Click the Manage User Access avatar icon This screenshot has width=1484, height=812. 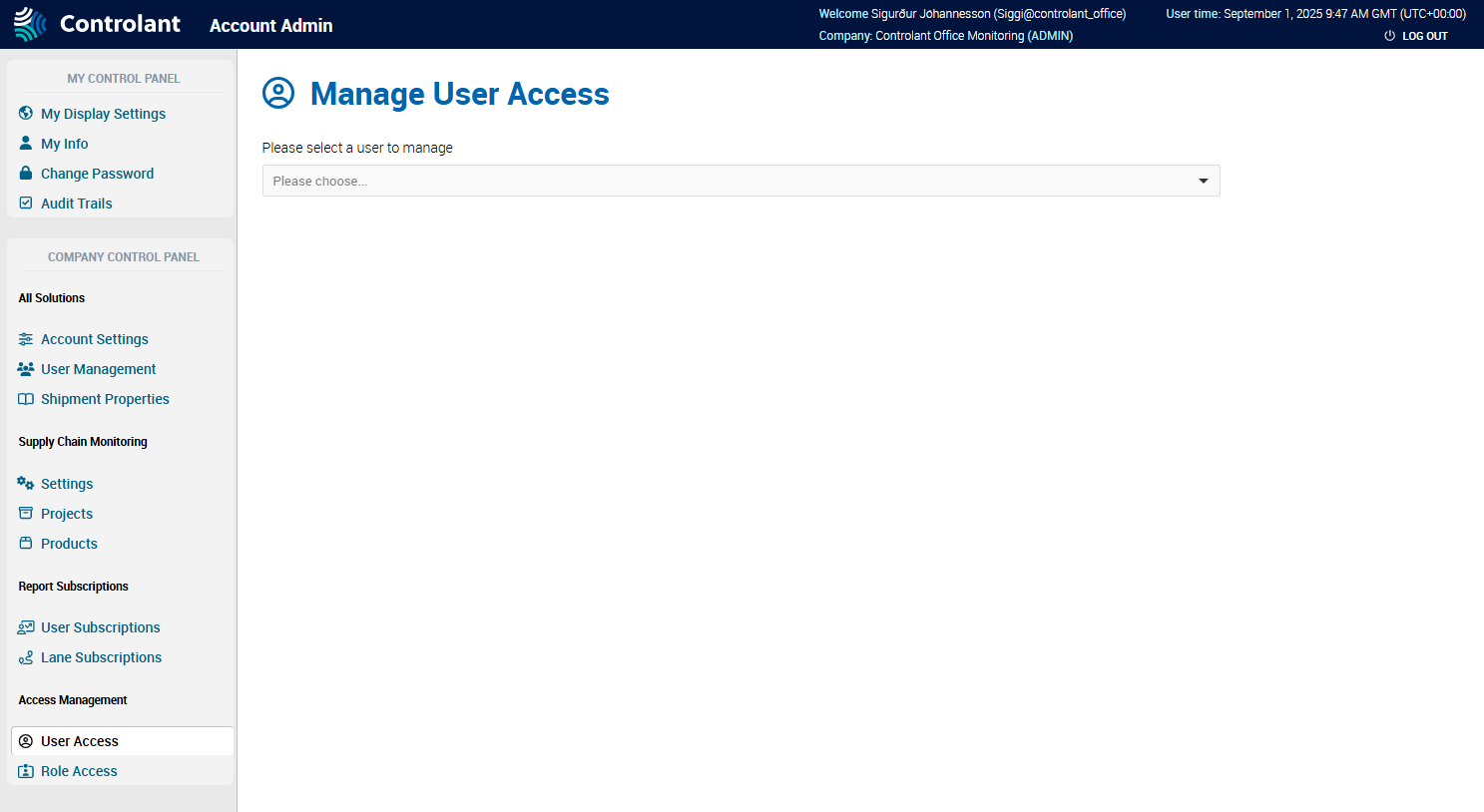(278, 92)
